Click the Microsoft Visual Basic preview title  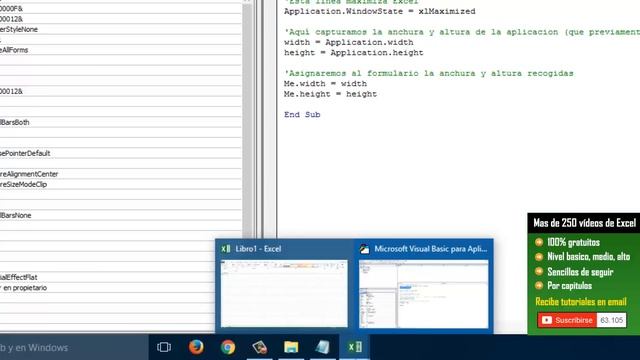431,249
